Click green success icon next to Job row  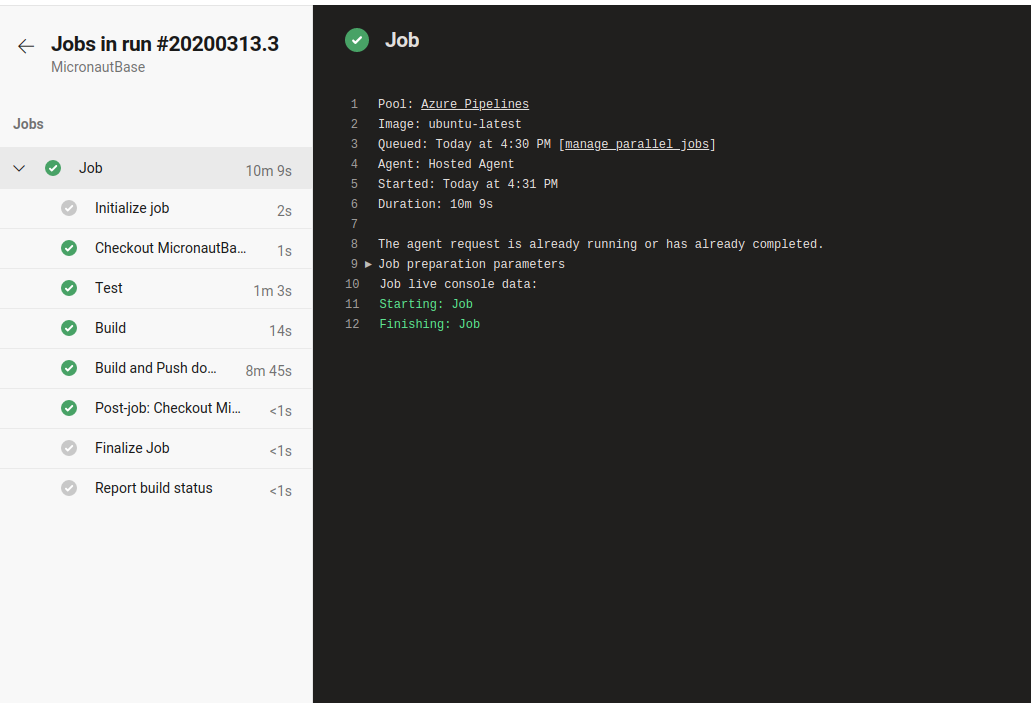coord(53,168)
